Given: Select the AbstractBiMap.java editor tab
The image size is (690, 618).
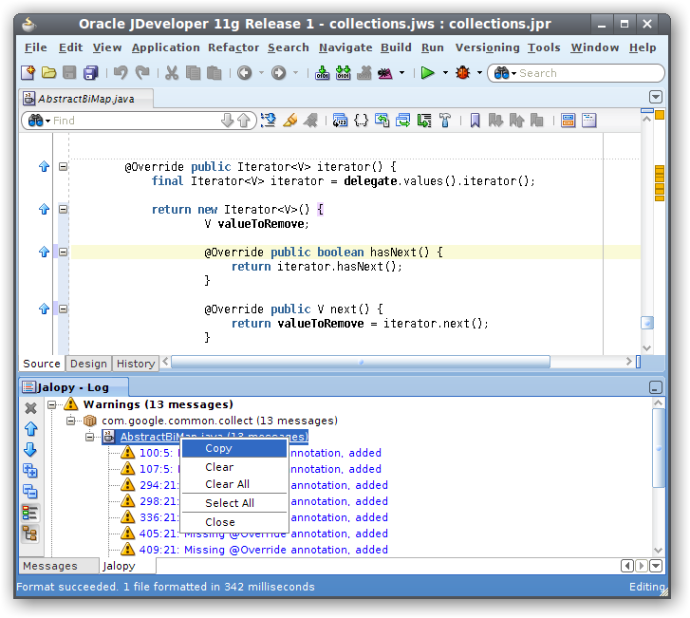Looking at the screenshot, I should point(86,99).
